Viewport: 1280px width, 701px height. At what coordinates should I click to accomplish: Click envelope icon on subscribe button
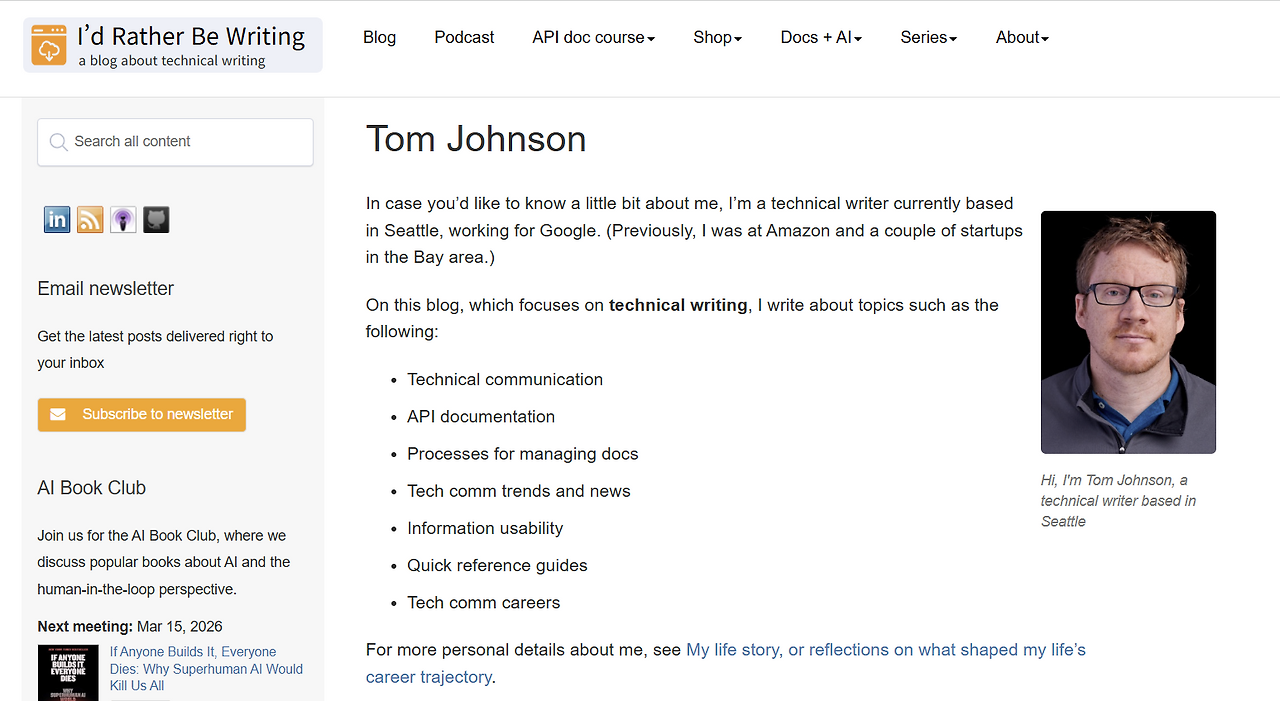tap(58, 414)
